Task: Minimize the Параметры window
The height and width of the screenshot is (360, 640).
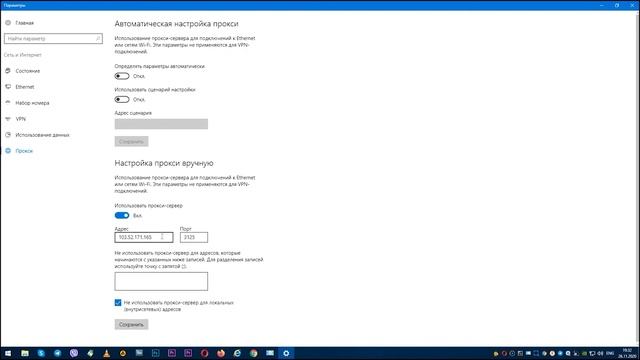Action: coord(602,5)
